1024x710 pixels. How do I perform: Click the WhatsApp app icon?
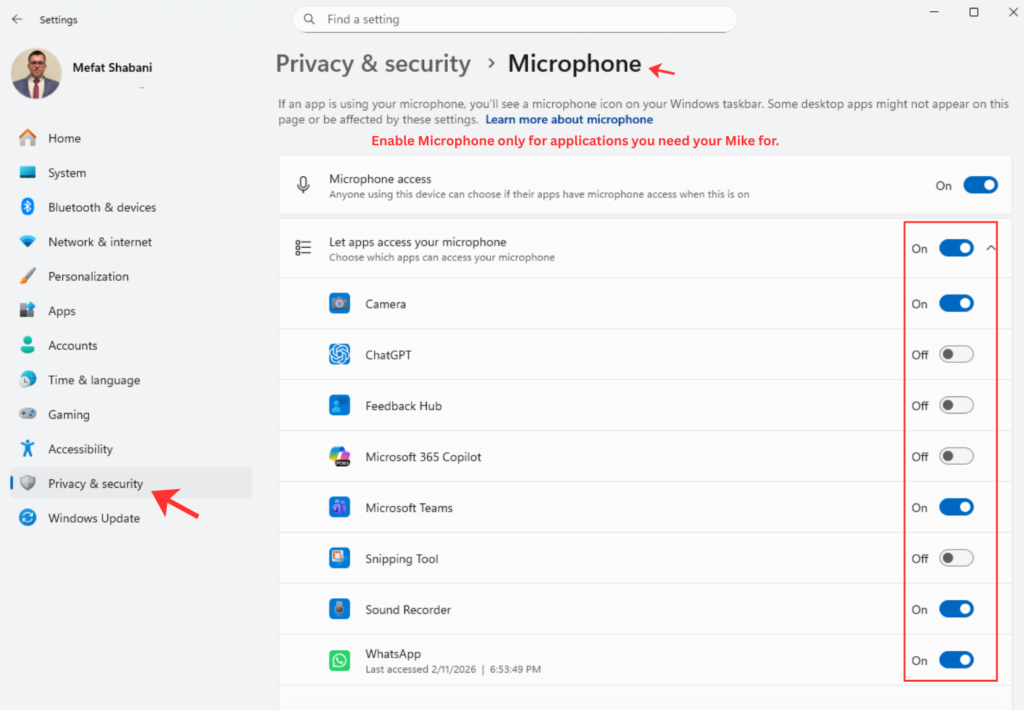[339, 661]
